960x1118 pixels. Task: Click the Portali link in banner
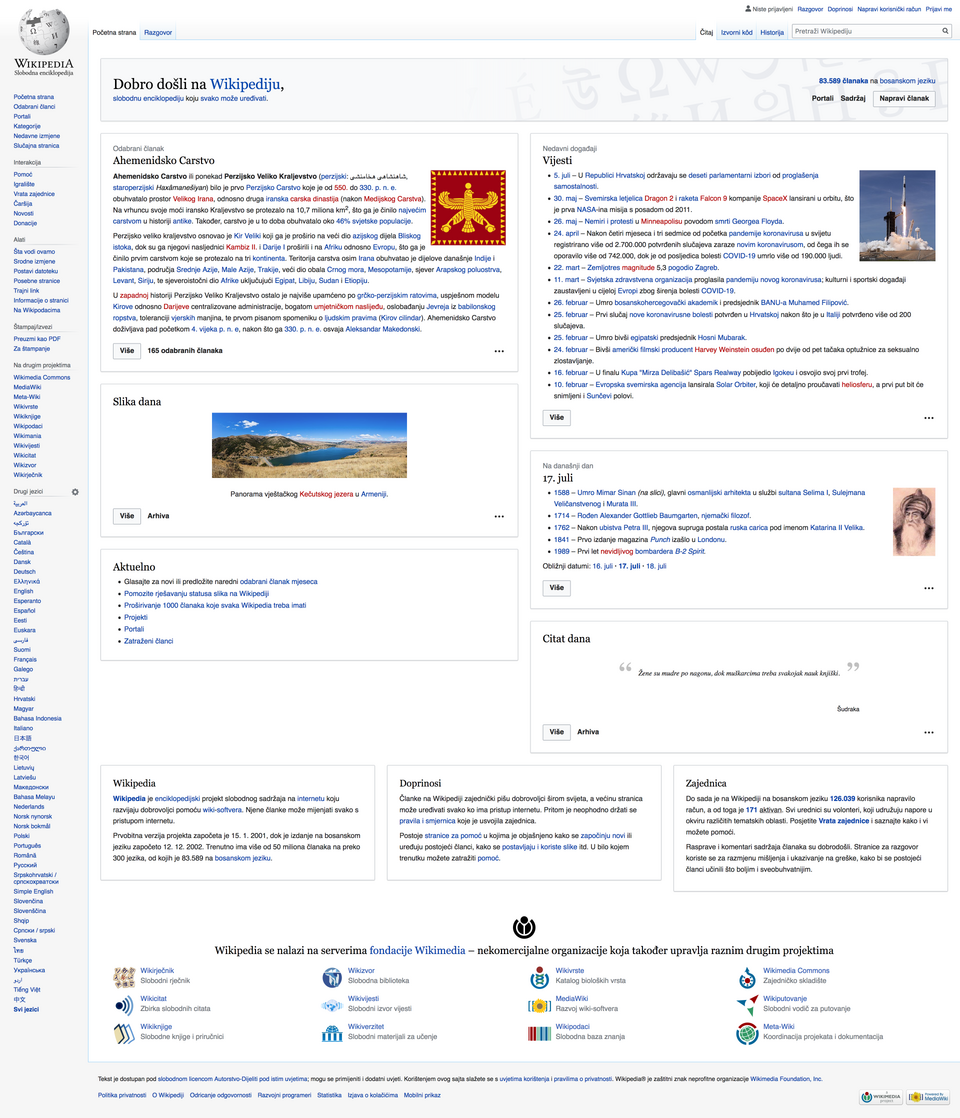click(822, 98)
